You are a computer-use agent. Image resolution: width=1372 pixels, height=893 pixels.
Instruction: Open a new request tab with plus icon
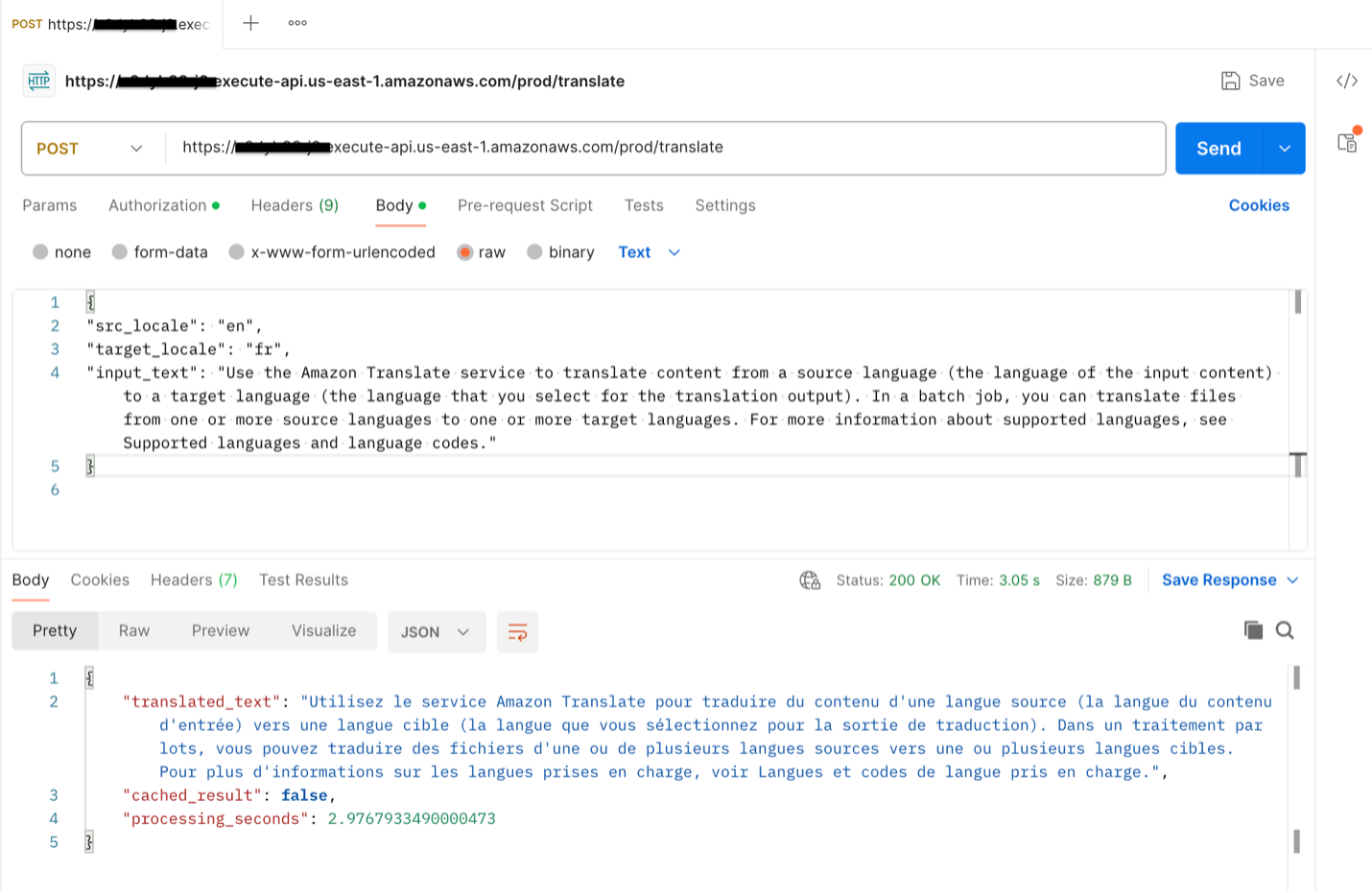tap(250, 23)
